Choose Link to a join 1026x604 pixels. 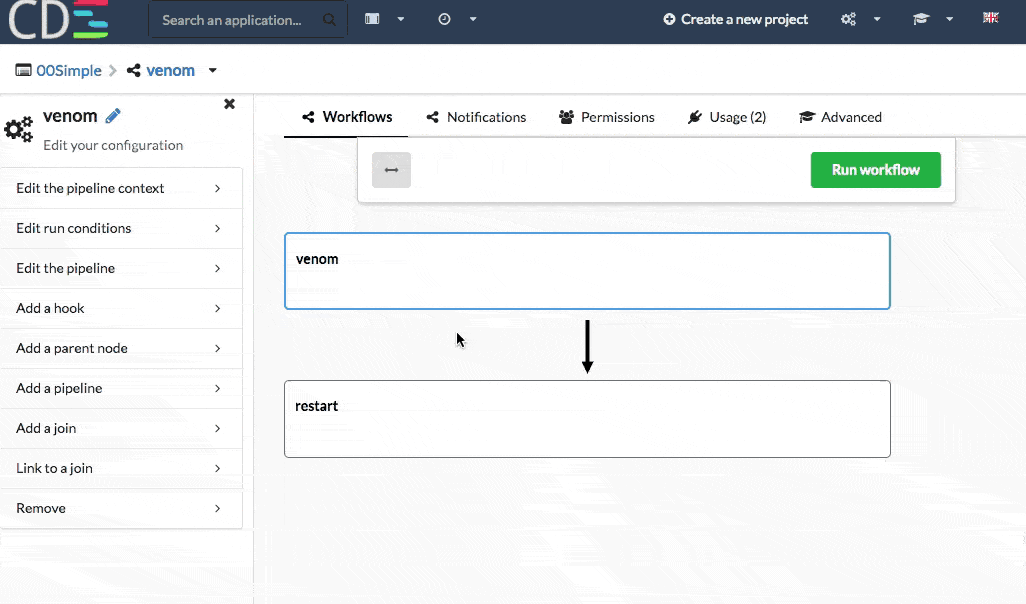tap(121, 468)
